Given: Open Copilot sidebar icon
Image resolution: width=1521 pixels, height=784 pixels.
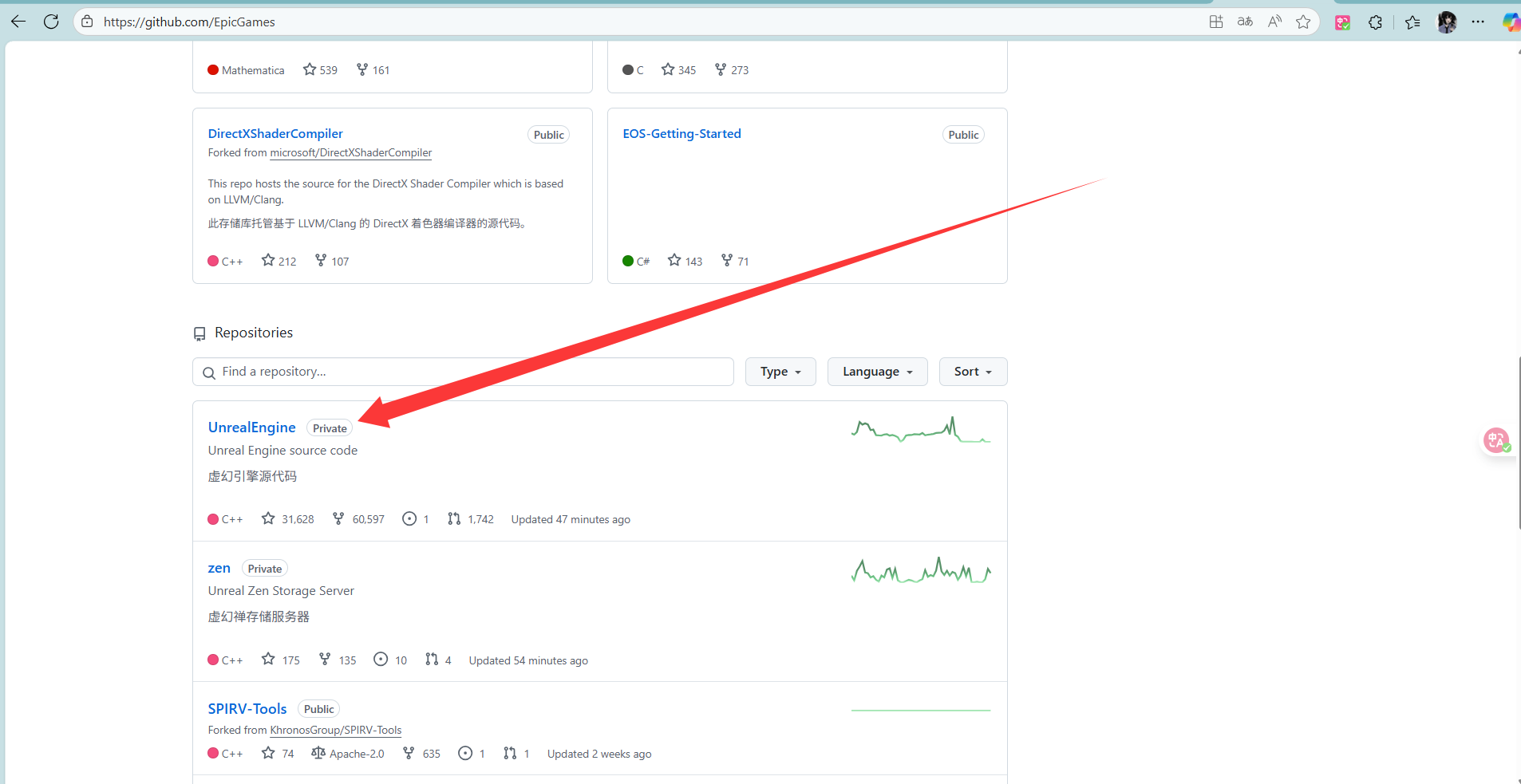Looking at the screenshot, I should 1511,22.
